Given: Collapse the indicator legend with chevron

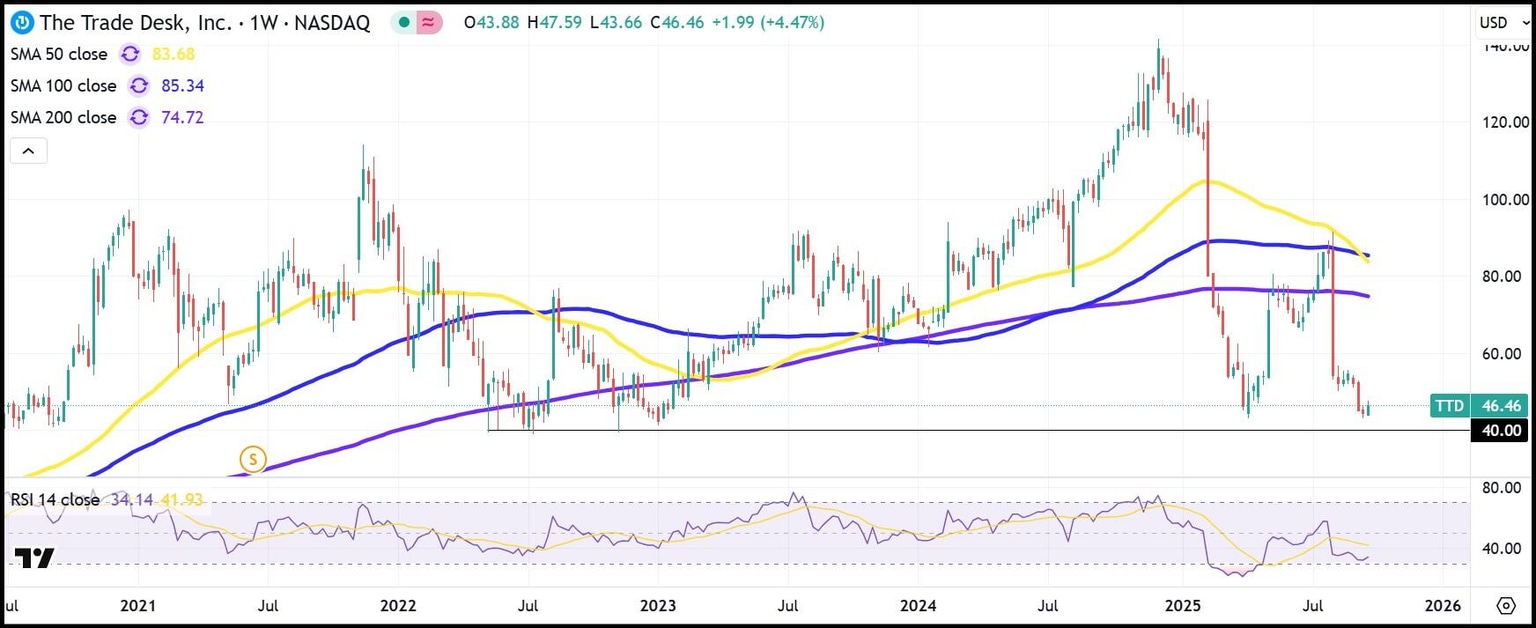Looking at the screenshot, I should (x=28, y=151).
